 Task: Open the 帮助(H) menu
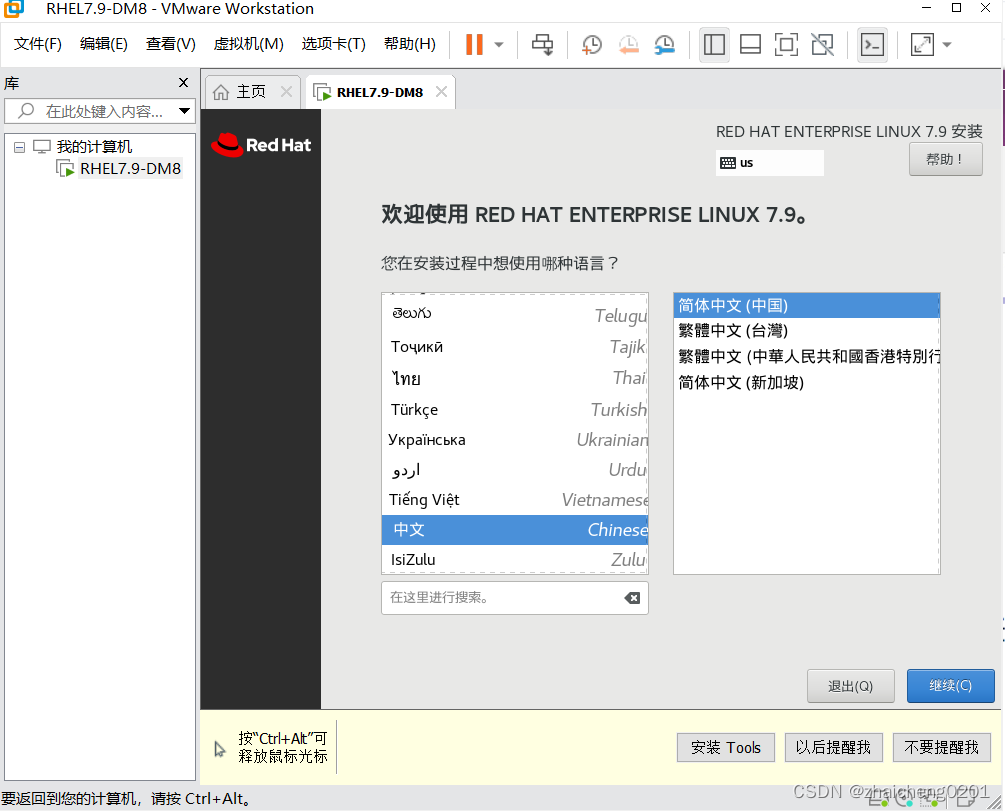(x=410, y=44)
